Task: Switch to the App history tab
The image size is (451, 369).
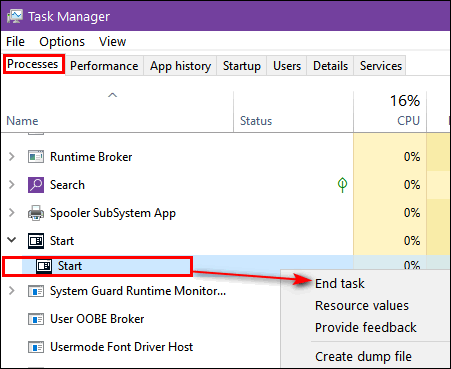Action: (180, 66)
